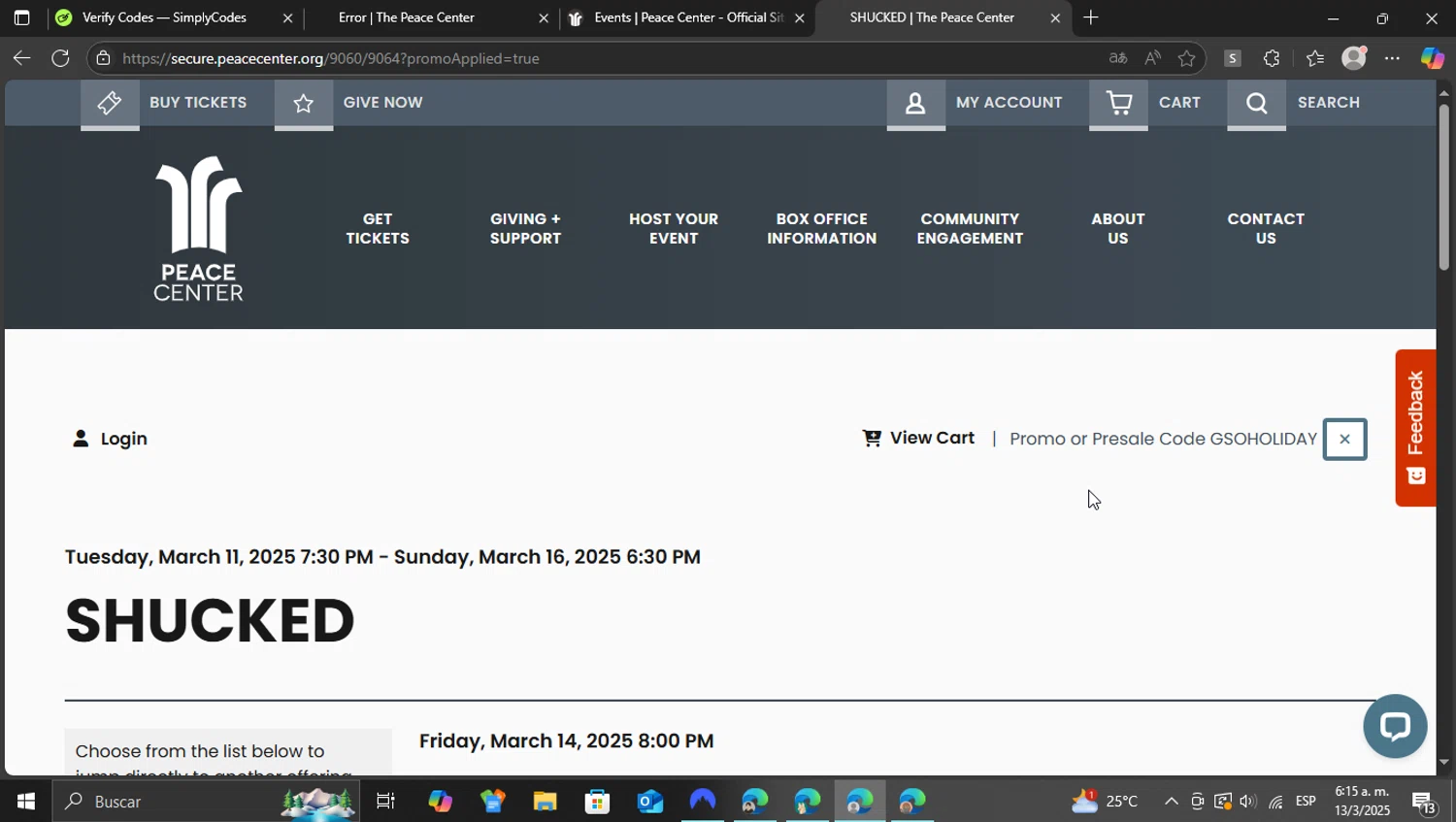1456x822 pixels.
Task: Open Get Tickets menu
Action: [x=378, y=228]
